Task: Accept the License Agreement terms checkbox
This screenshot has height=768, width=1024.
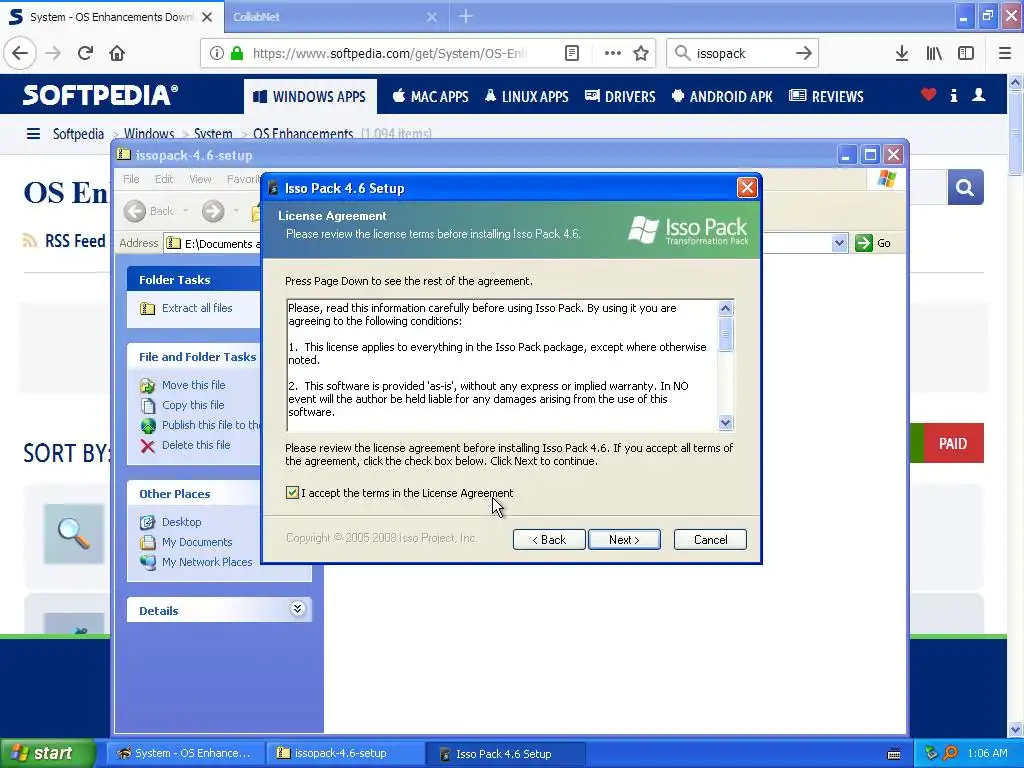Action: (292, 492)
